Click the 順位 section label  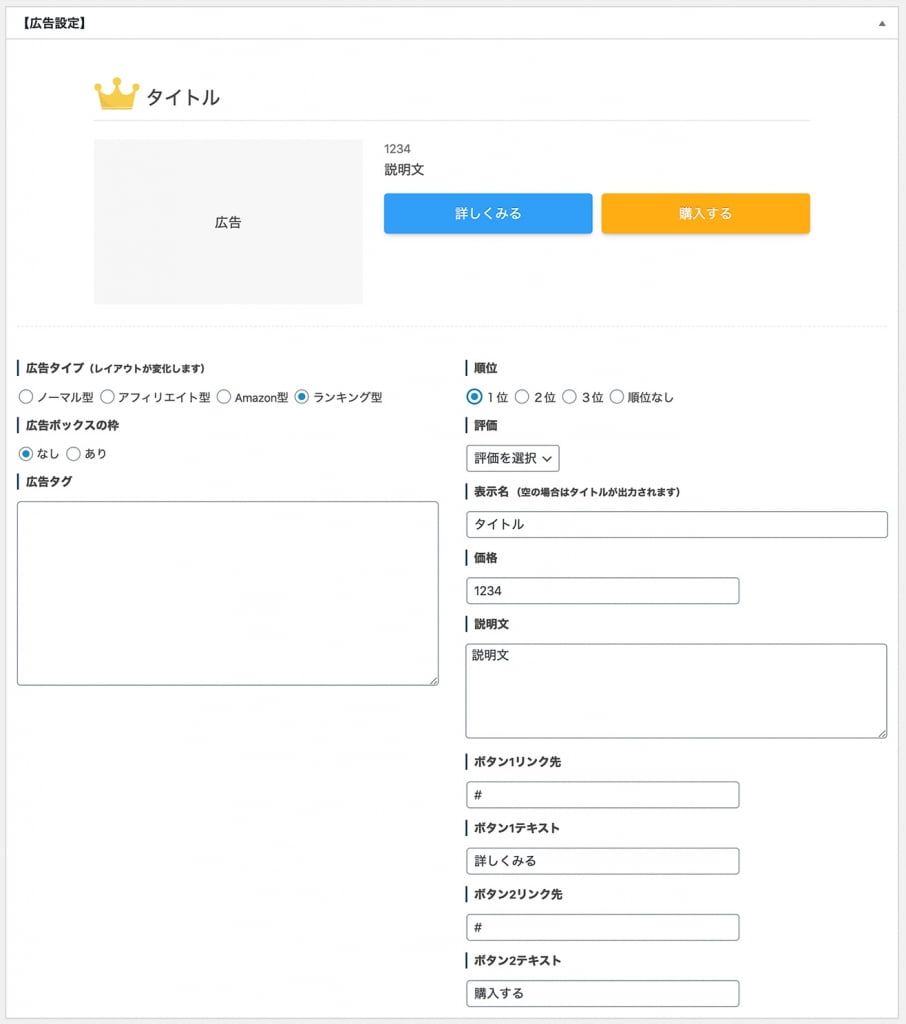tap(485, 368)
